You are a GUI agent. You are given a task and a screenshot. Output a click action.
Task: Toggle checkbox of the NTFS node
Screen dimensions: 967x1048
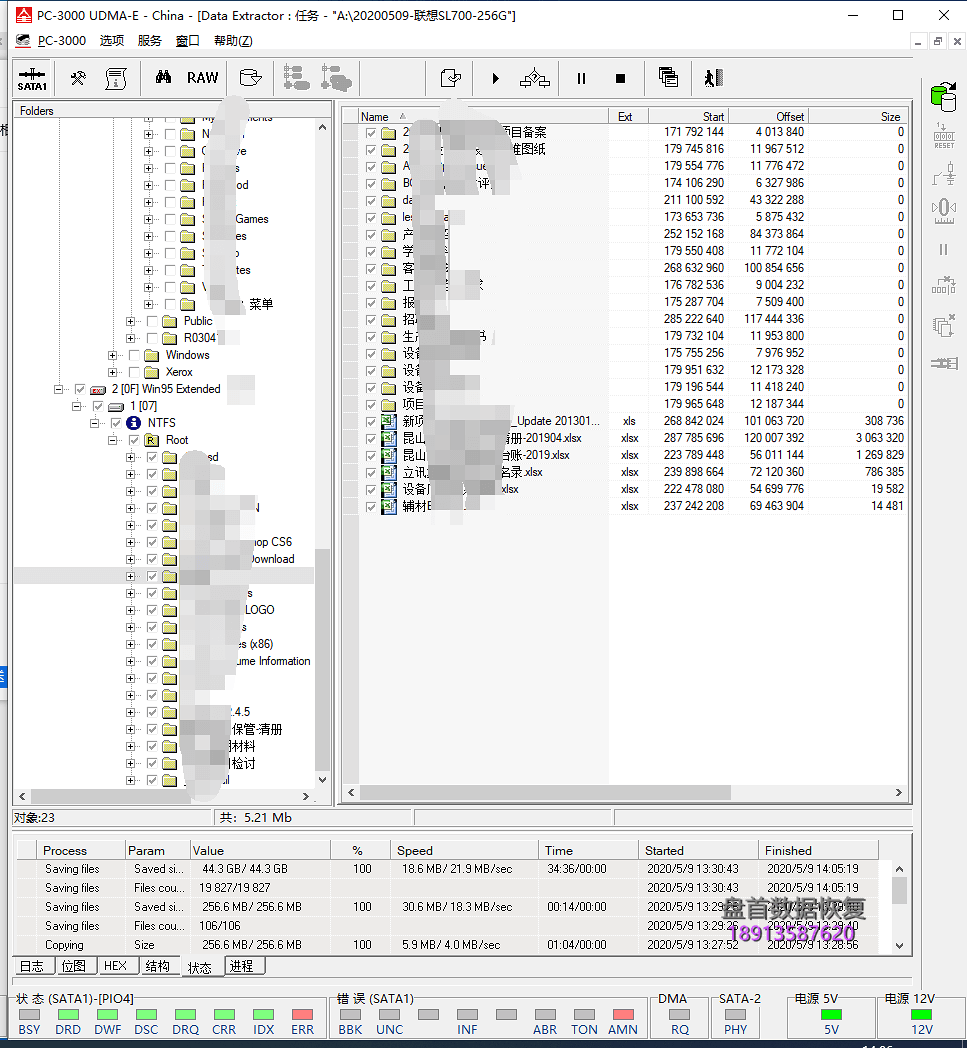pos(116,423)
